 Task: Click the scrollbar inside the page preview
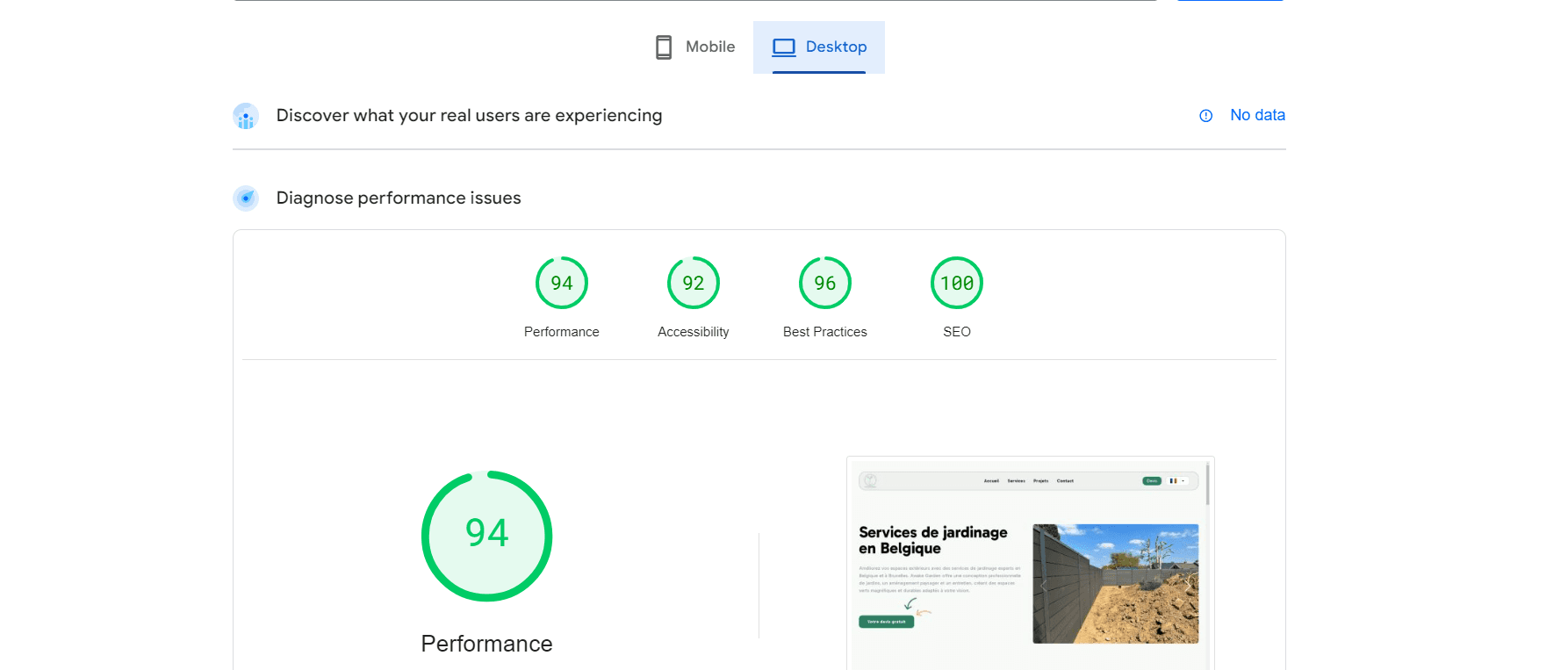coord(1207,485)
